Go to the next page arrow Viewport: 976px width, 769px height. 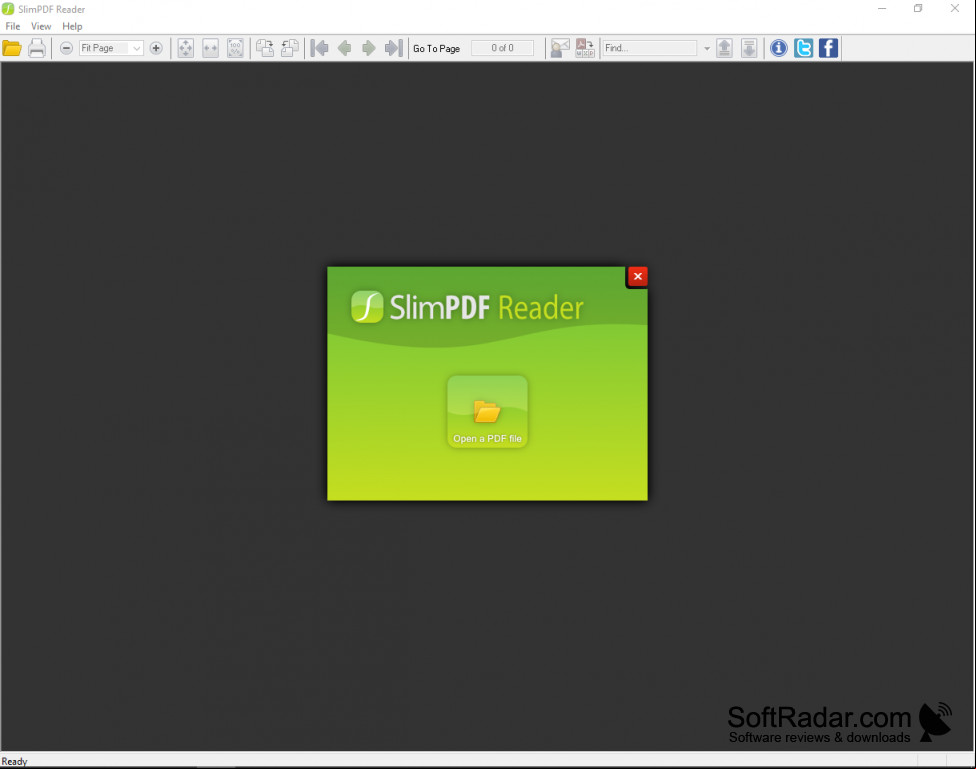pos(368,48)
